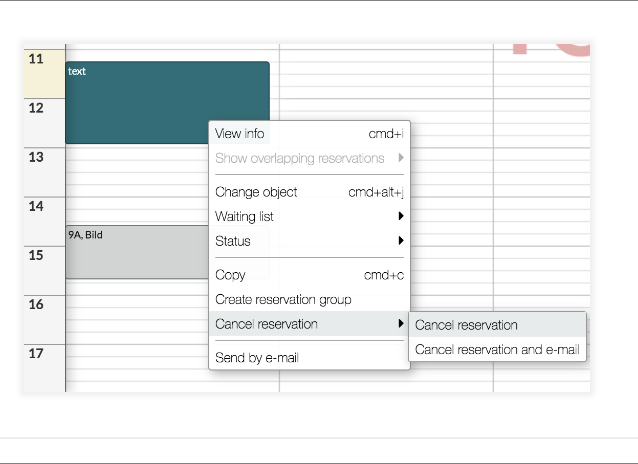Image resolution: width=638 pixels, height=464 pixels.
Task: Click the 13 hour label
Action: (x=36, y=157)
